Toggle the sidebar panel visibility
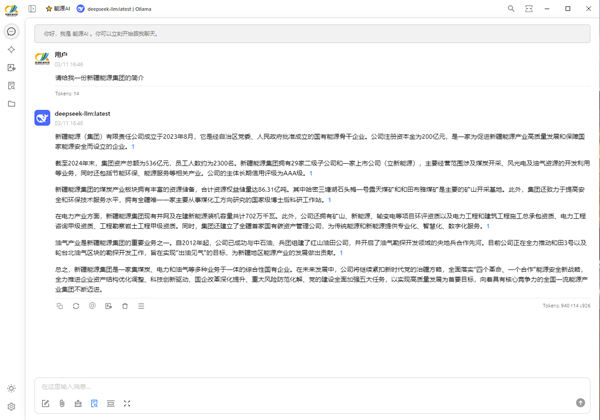 click(32, 9)
